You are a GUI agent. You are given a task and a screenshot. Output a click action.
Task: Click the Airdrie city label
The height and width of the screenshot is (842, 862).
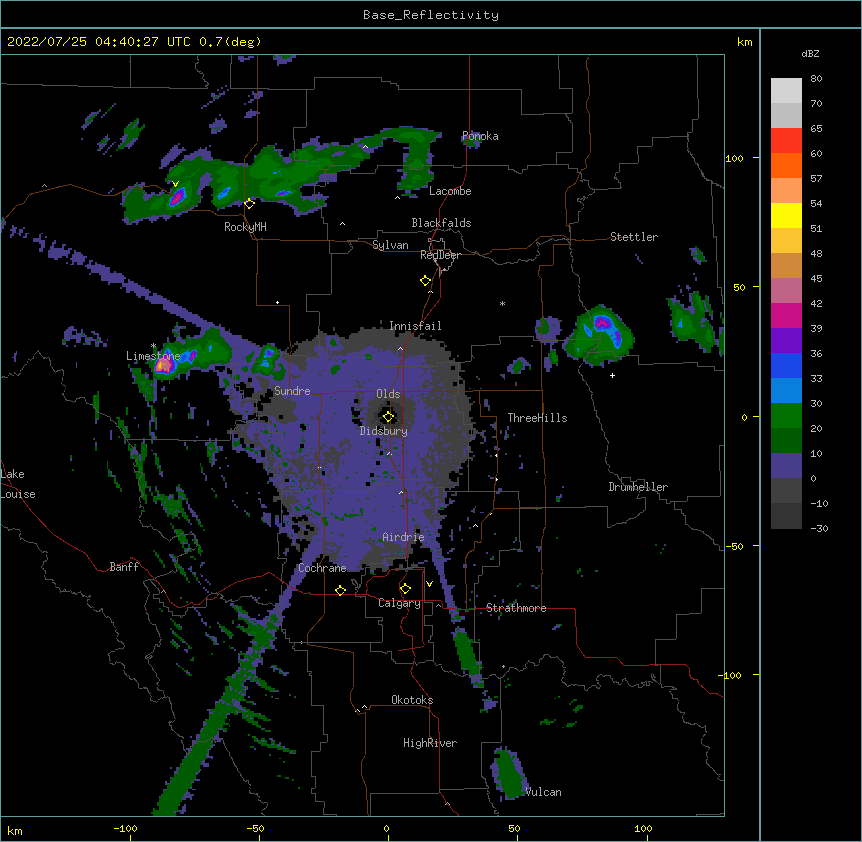404,537
